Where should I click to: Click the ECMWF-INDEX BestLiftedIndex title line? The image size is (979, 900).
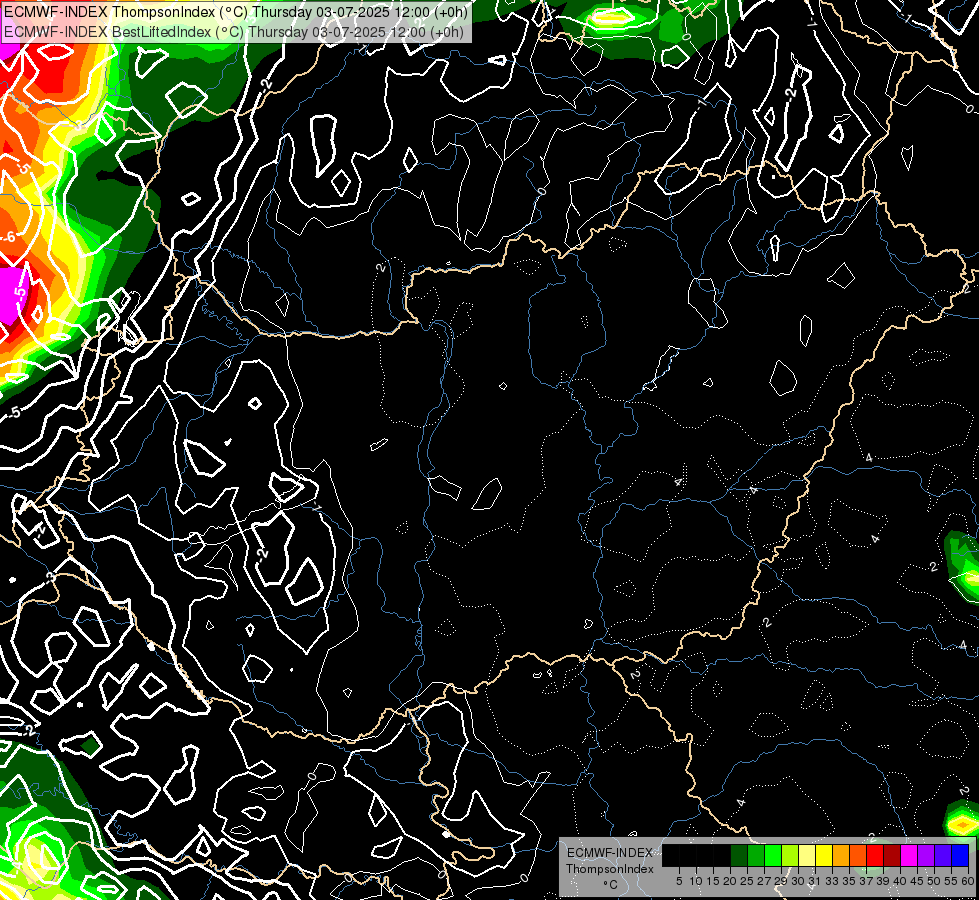[x=234, y=32]
